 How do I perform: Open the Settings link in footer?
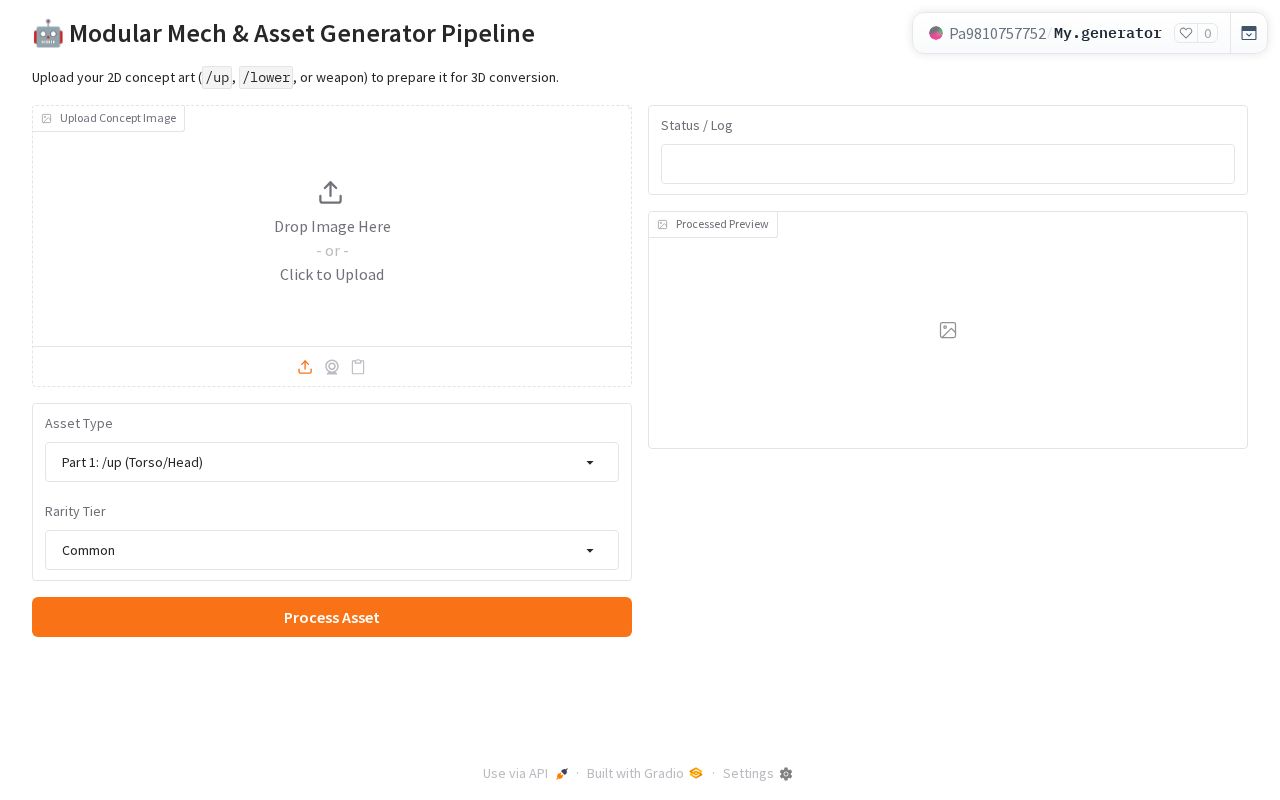pyautogui.click(x=757, y=774)
